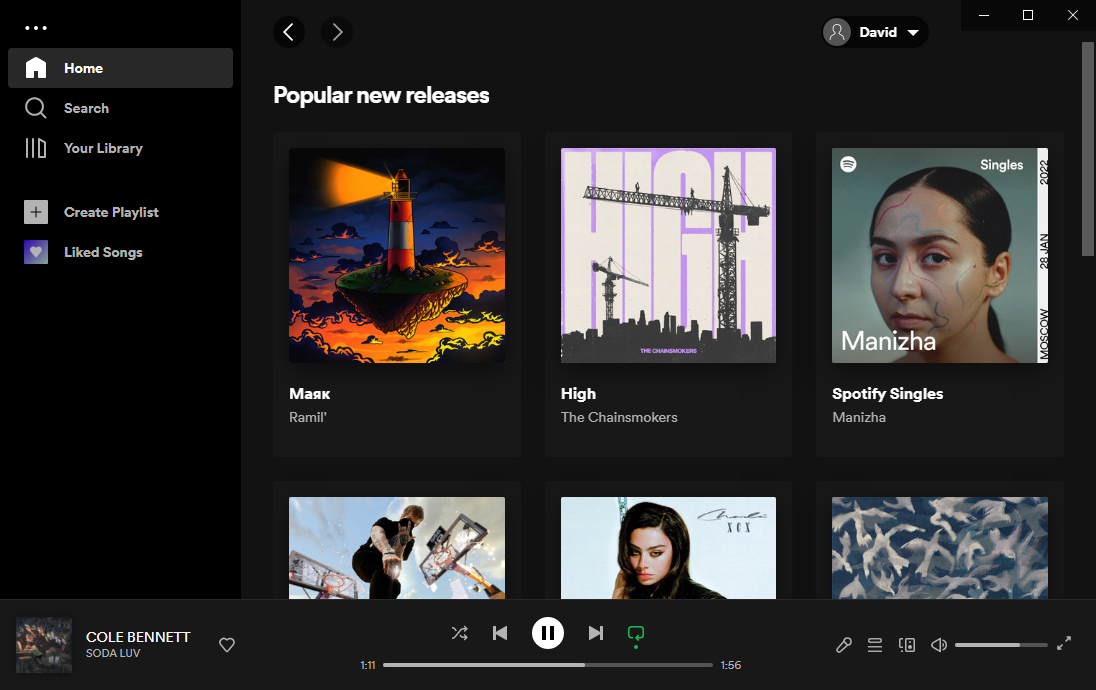Click the 1:11 elapsed time
The image size is (1096, 690).
click(368, 666)
